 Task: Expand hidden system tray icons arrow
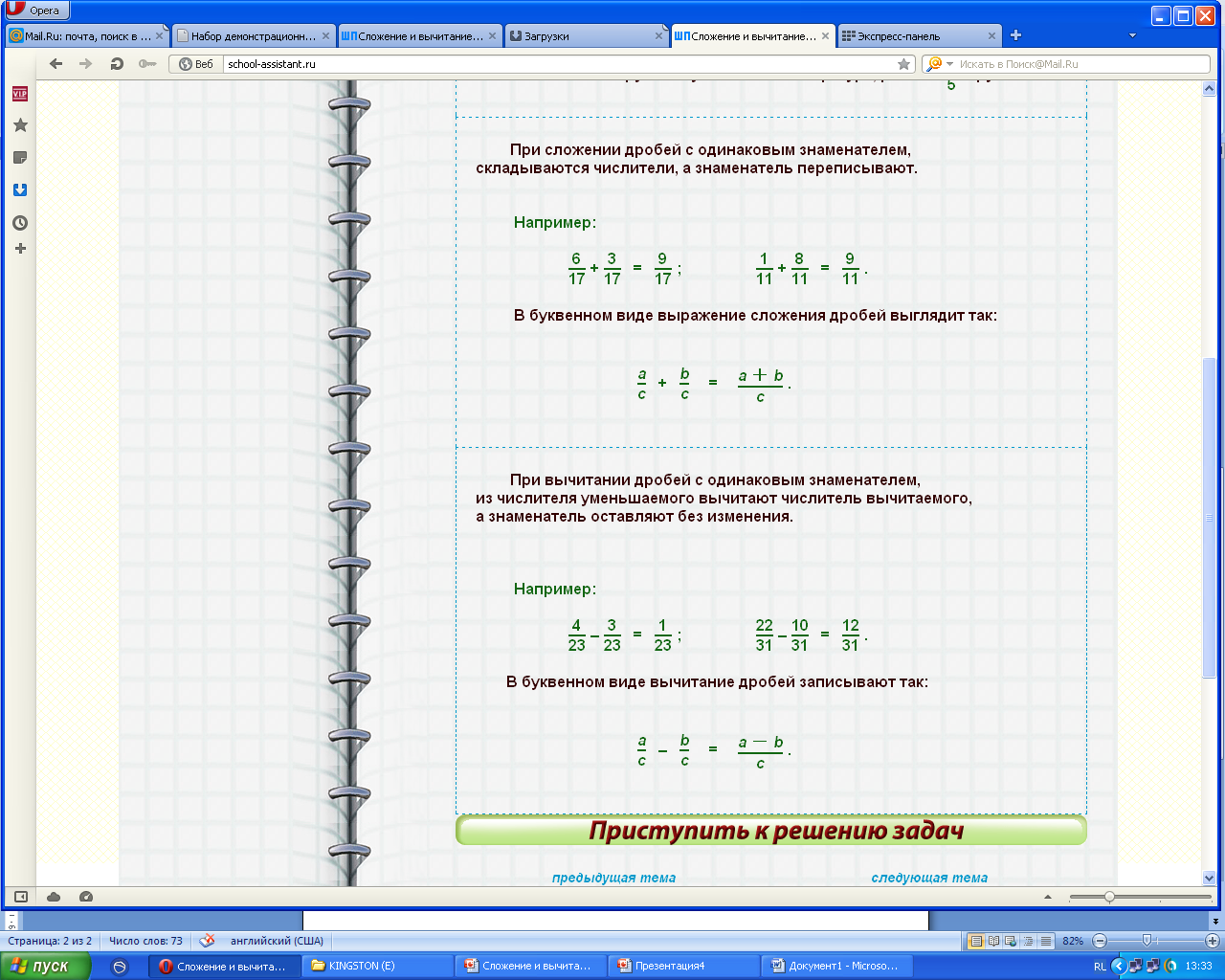coord(1118,967)
